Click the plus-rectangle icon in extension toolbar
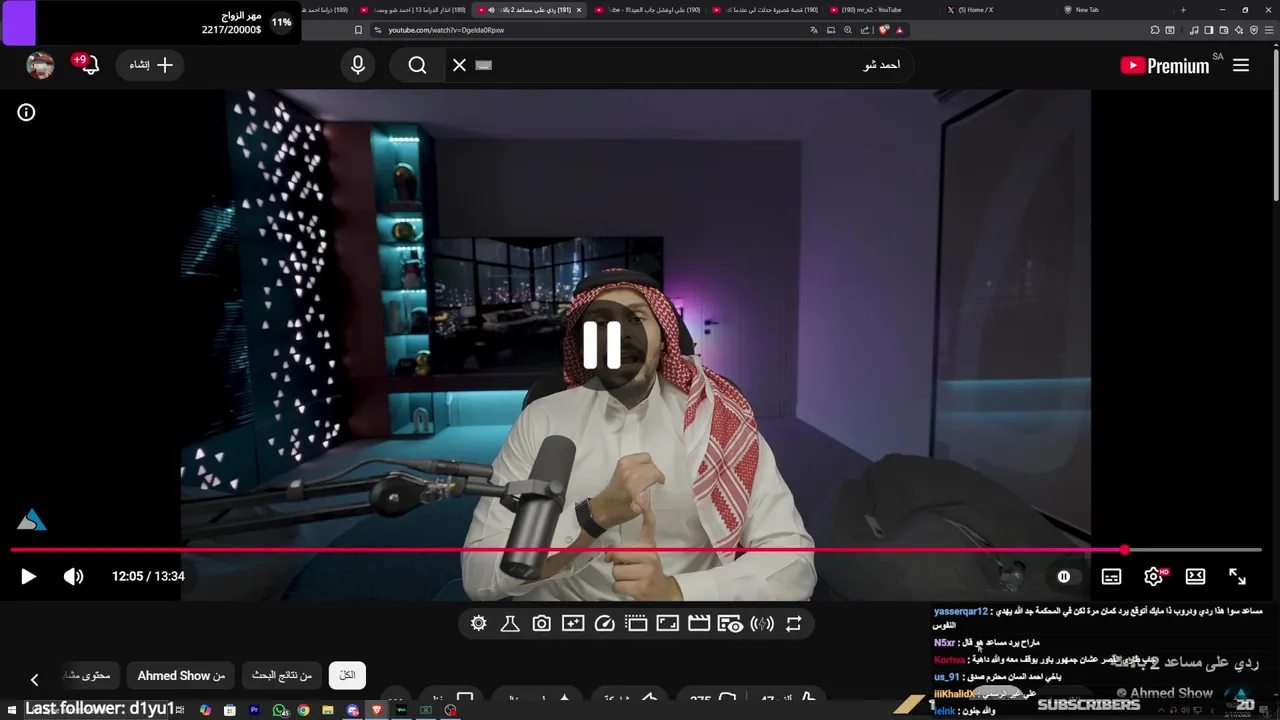1280x720 pixels. [x=573, y=623]
